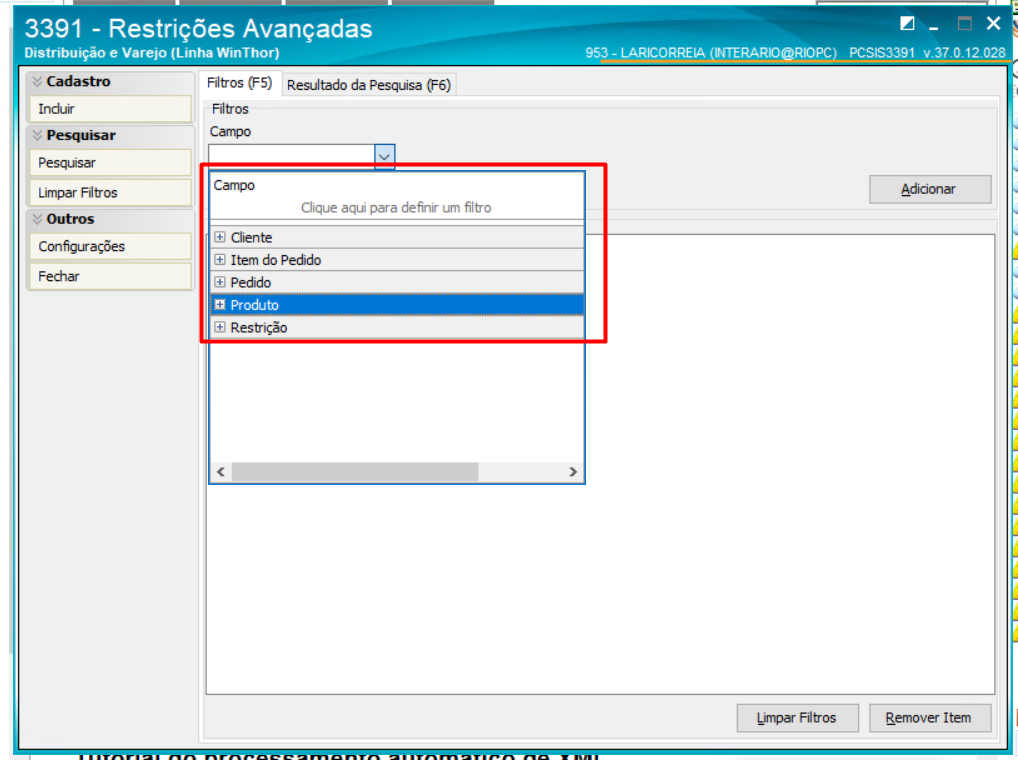
Task: Click the Remover Item button
Action: click(x=930, y=718)
